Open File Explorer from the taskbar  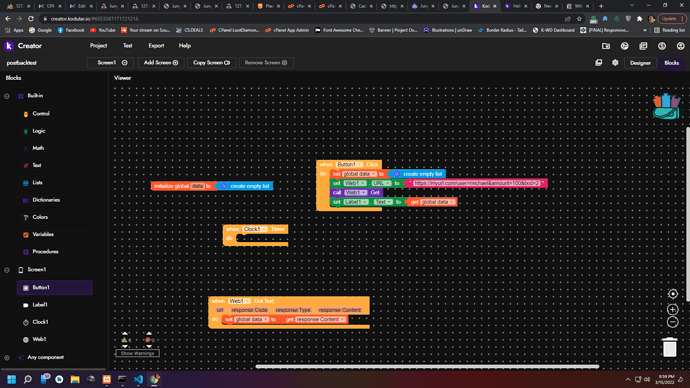coord(75,379)
